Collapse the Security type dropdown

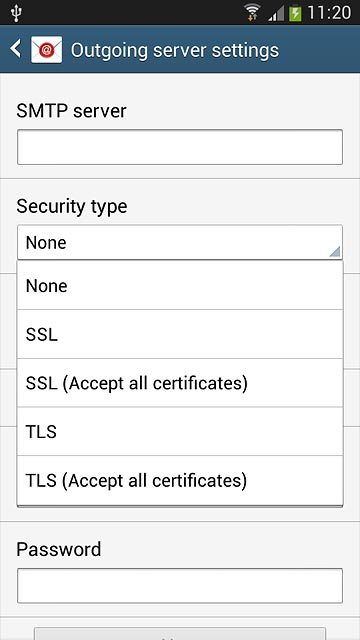pos(180,242)
